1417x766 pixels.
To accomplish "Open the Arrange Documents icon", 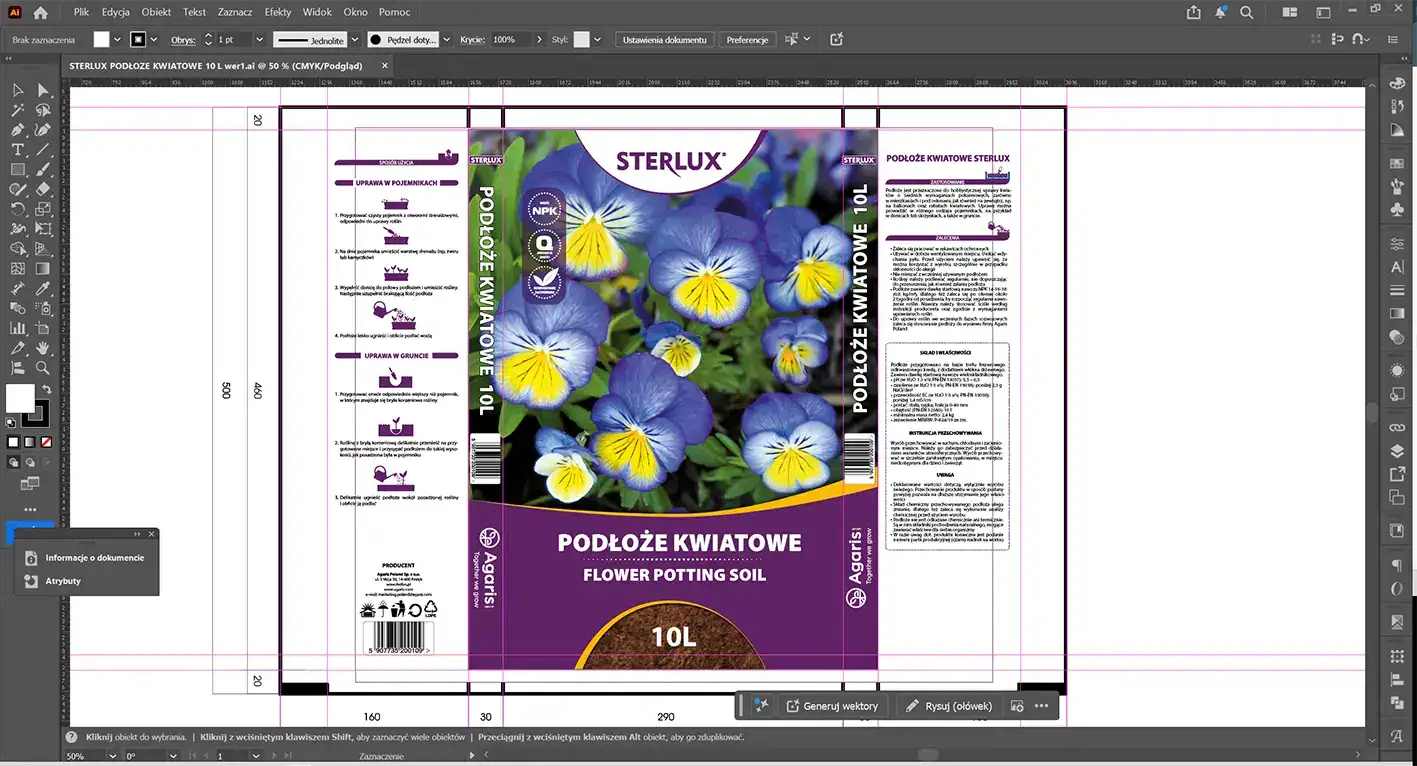I will [1290, 12].
